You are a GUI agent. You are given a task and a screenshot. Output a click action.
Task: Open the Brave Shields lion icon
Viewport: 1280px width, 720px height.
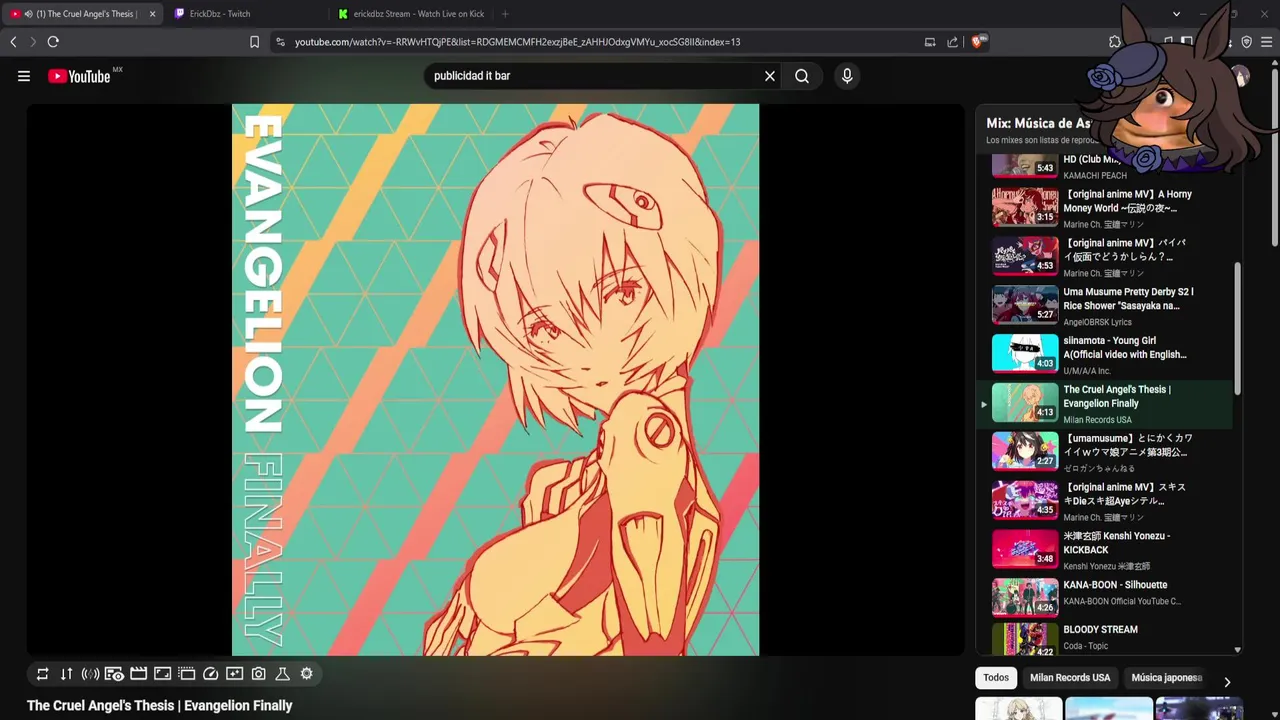pos(978,42)
